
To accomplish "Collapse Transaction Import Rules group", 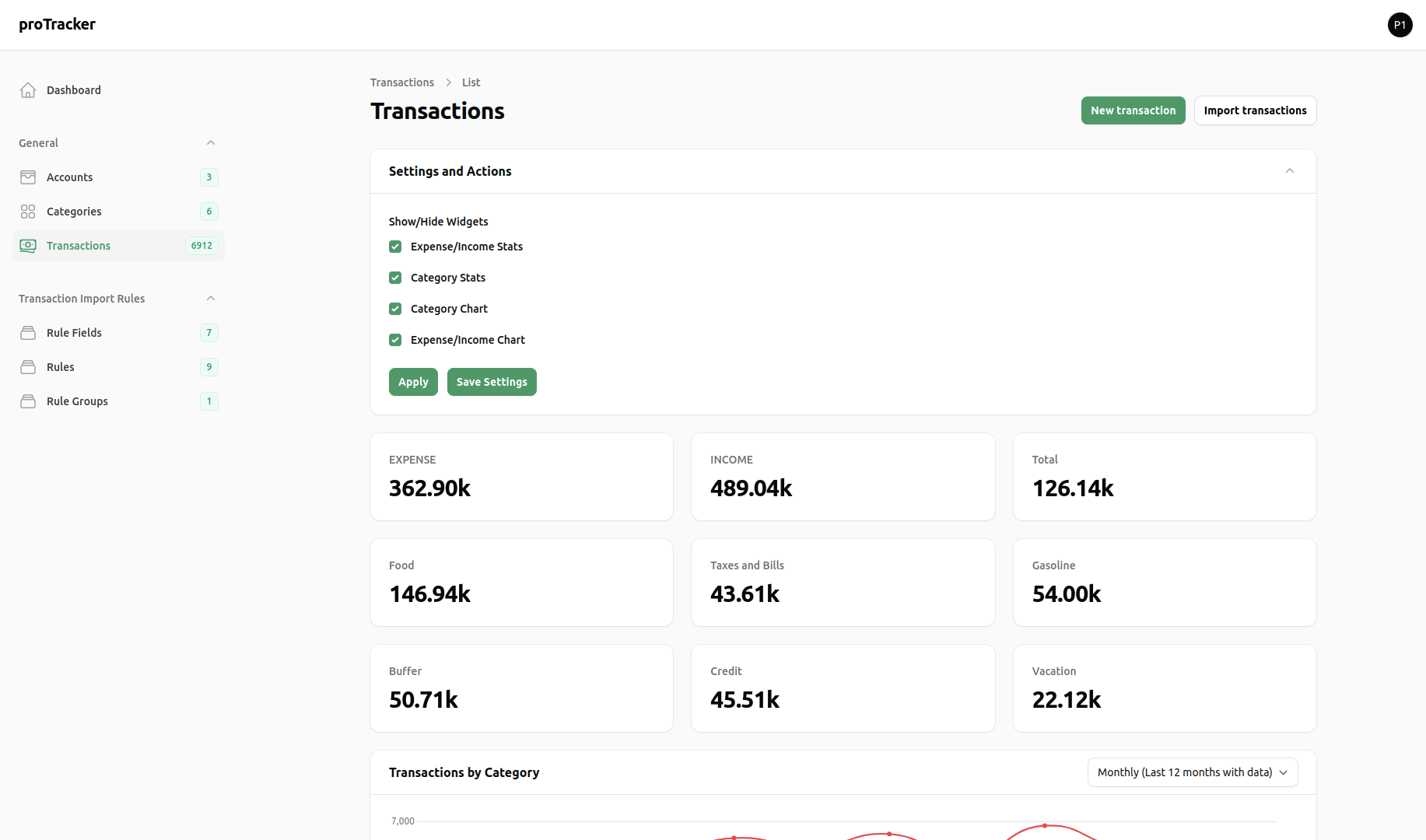I will [210, 299].
